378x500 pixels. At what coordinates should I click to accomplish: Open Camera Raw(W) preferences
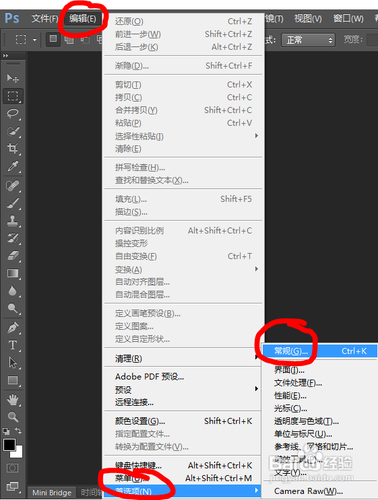tap(320, 491)
